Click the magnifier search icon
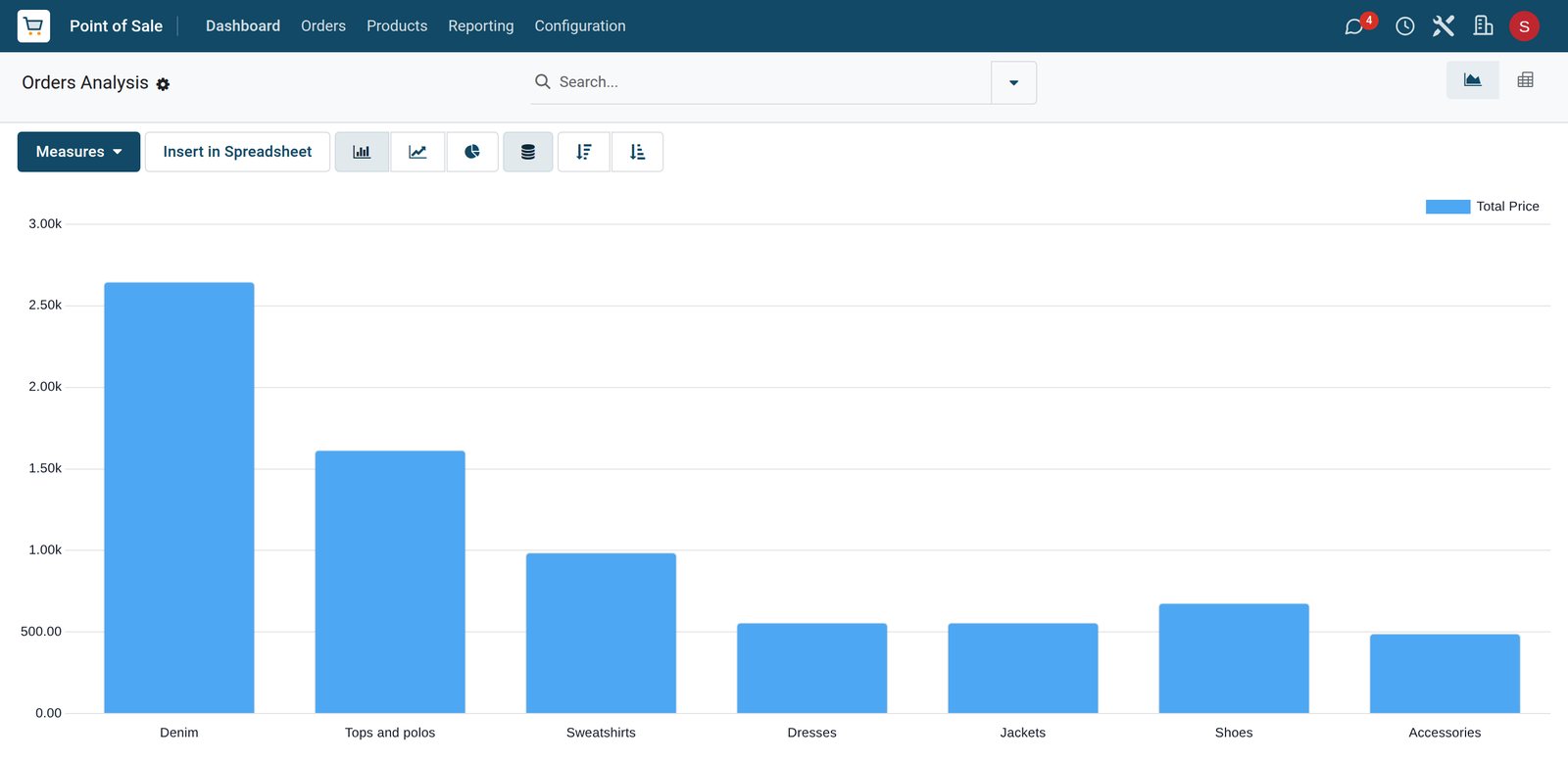This screenshot has height=761, width=1568. 542,81
